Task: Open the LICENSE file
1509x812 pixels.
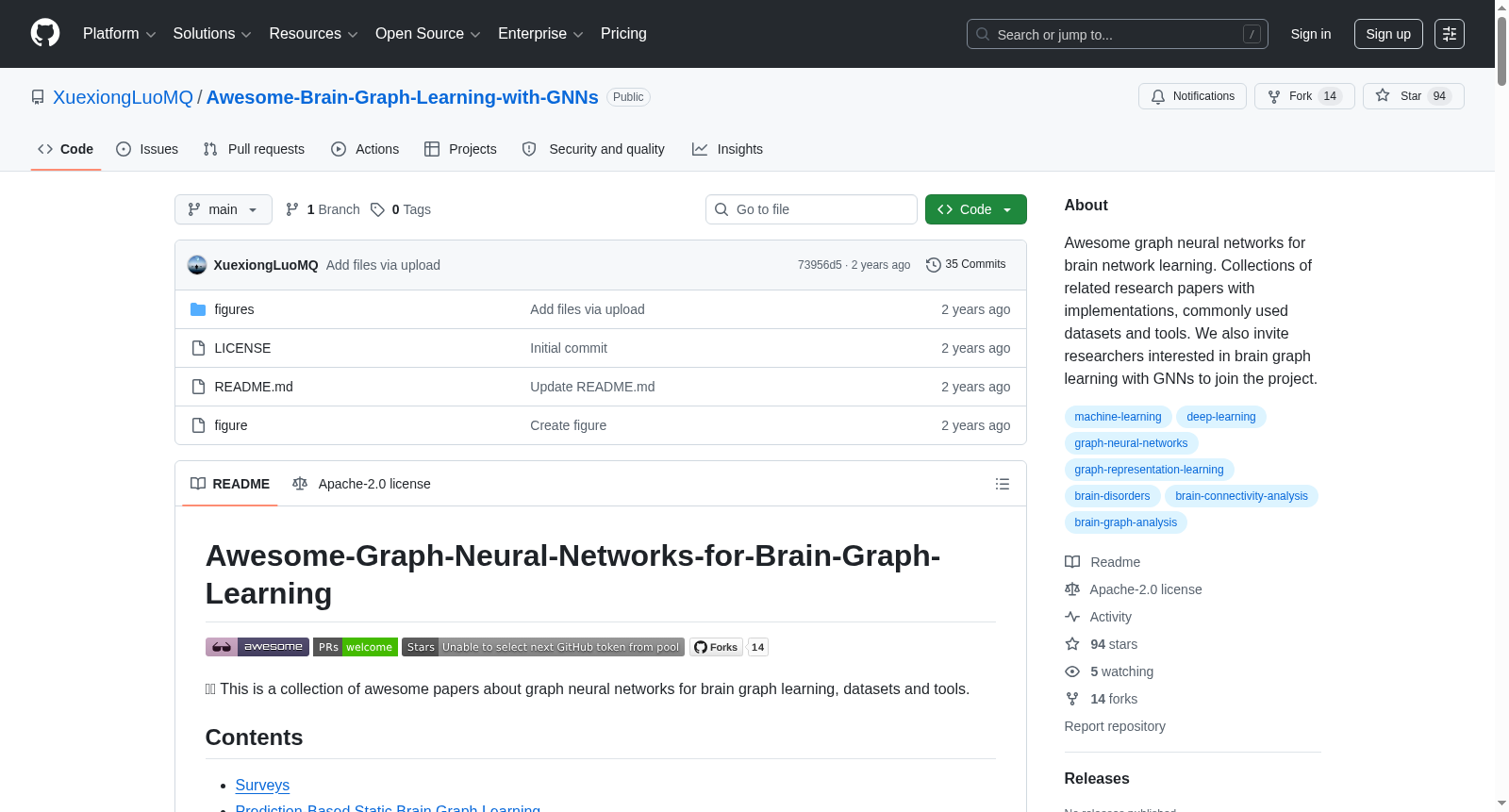Action: pyautogui.click(x=242, y=348)
